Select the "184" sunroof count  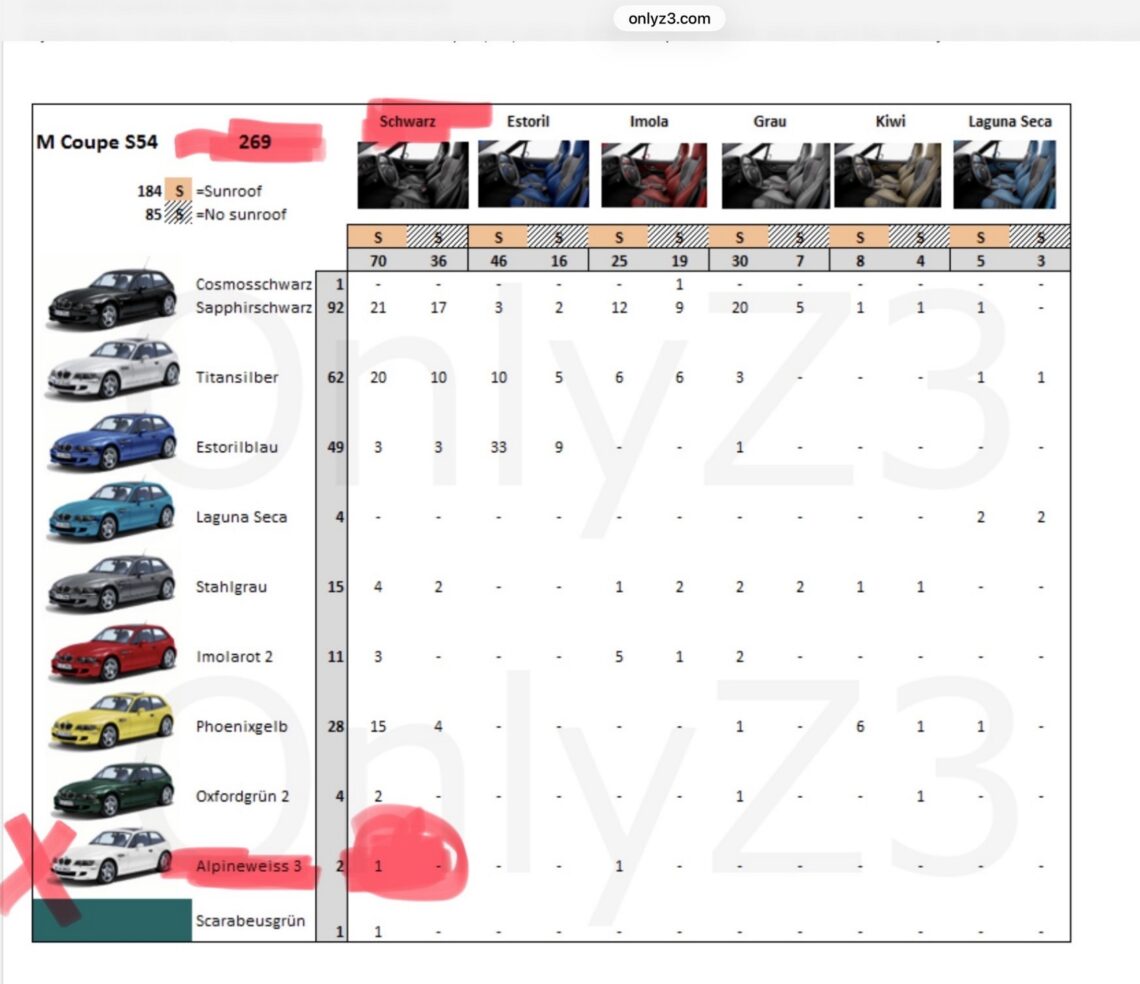(149, 191)
